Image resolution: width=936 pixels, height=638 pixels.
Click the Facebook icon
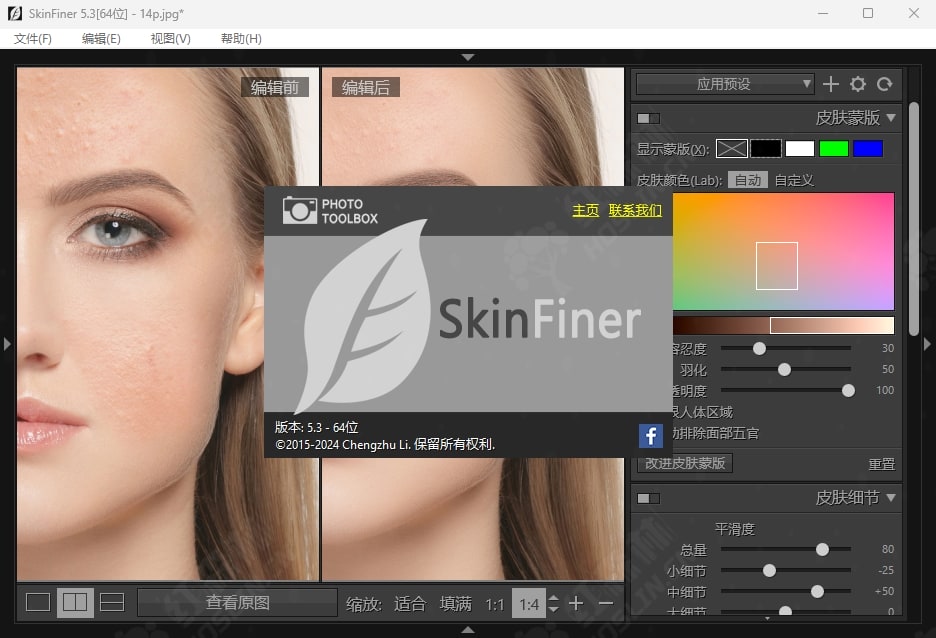point(651,435)
